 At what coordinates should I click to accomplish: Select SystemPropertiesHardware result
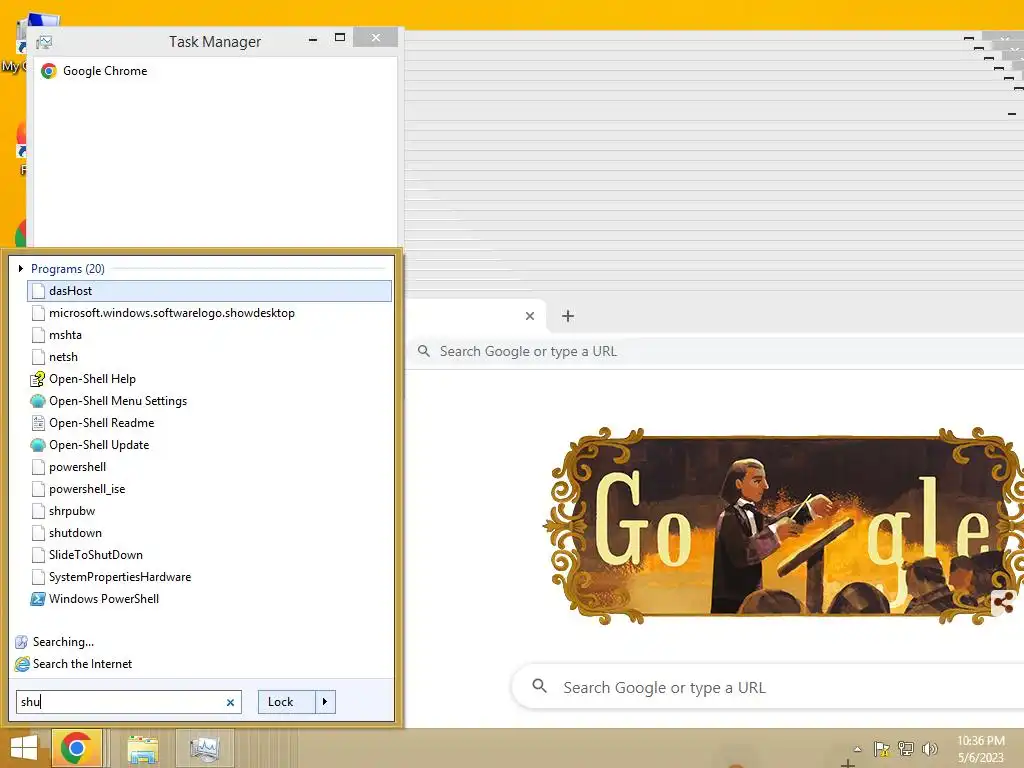click(210, 577)
